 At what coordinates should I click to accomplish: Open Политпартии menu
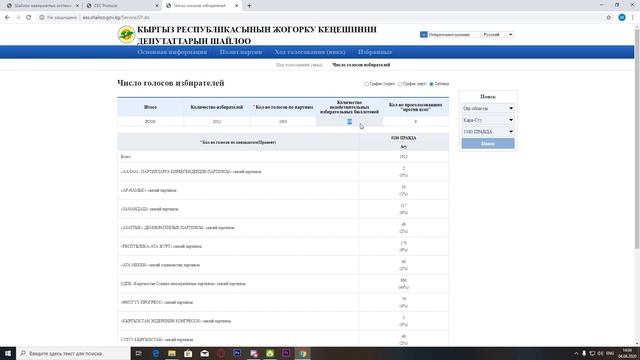point(241,52)
